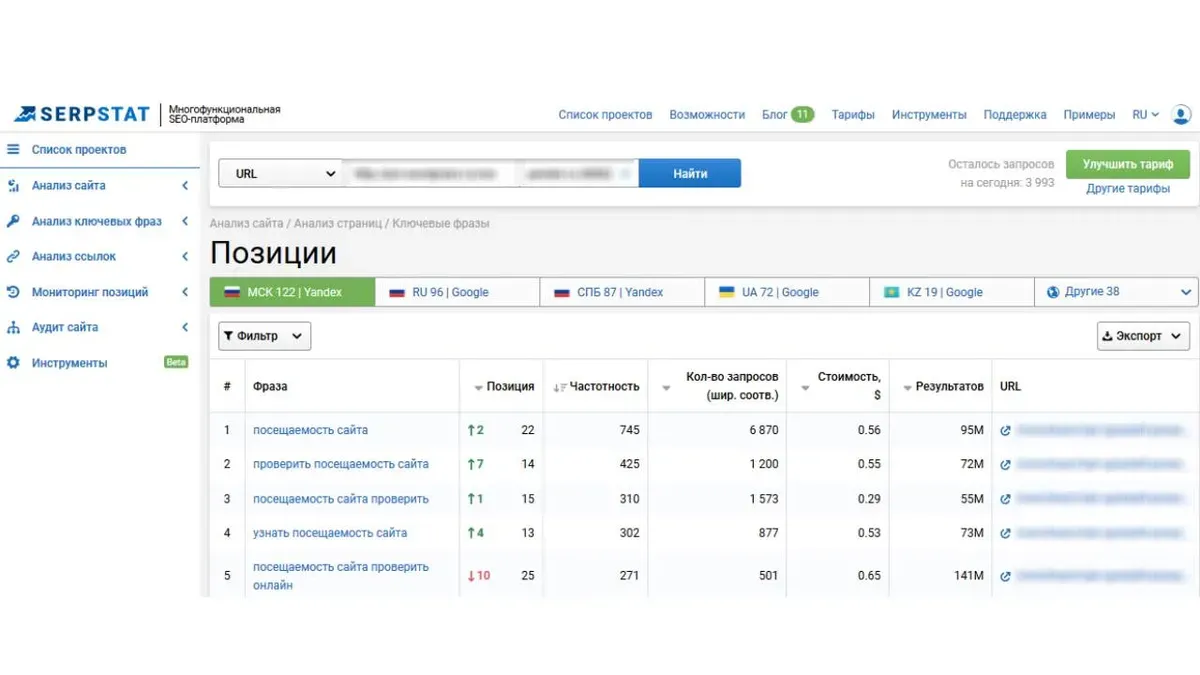Click Анализ страниц in the breadcrumb

point(338,224)
